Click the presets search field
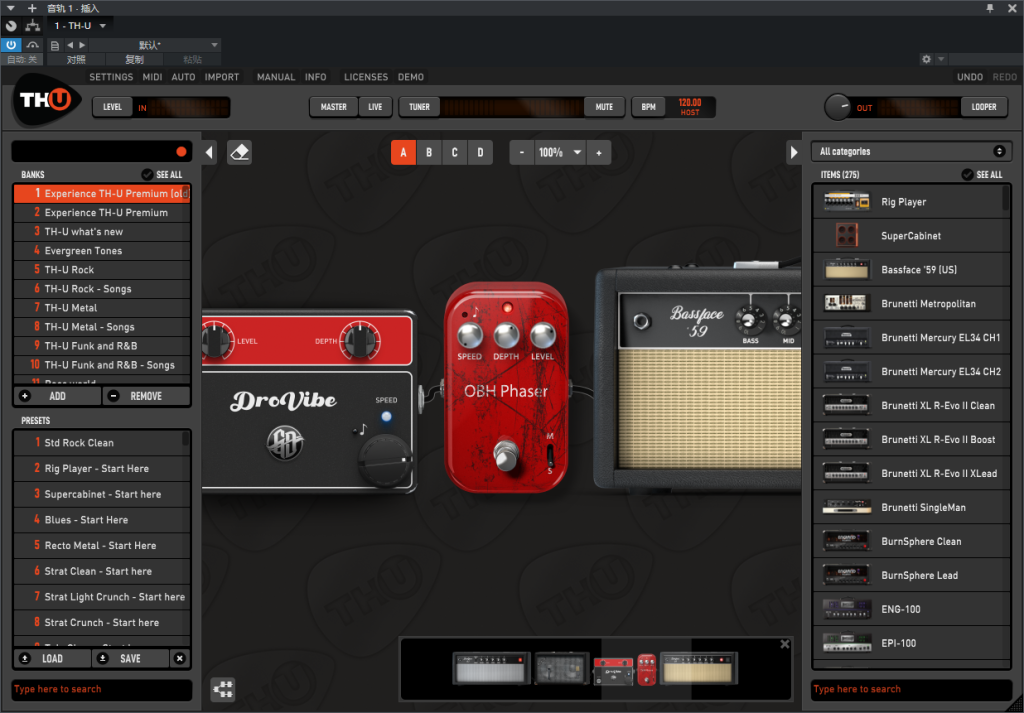Image resolution: width=1024 pixels, height=713 pixels. (x=103, y=689)
